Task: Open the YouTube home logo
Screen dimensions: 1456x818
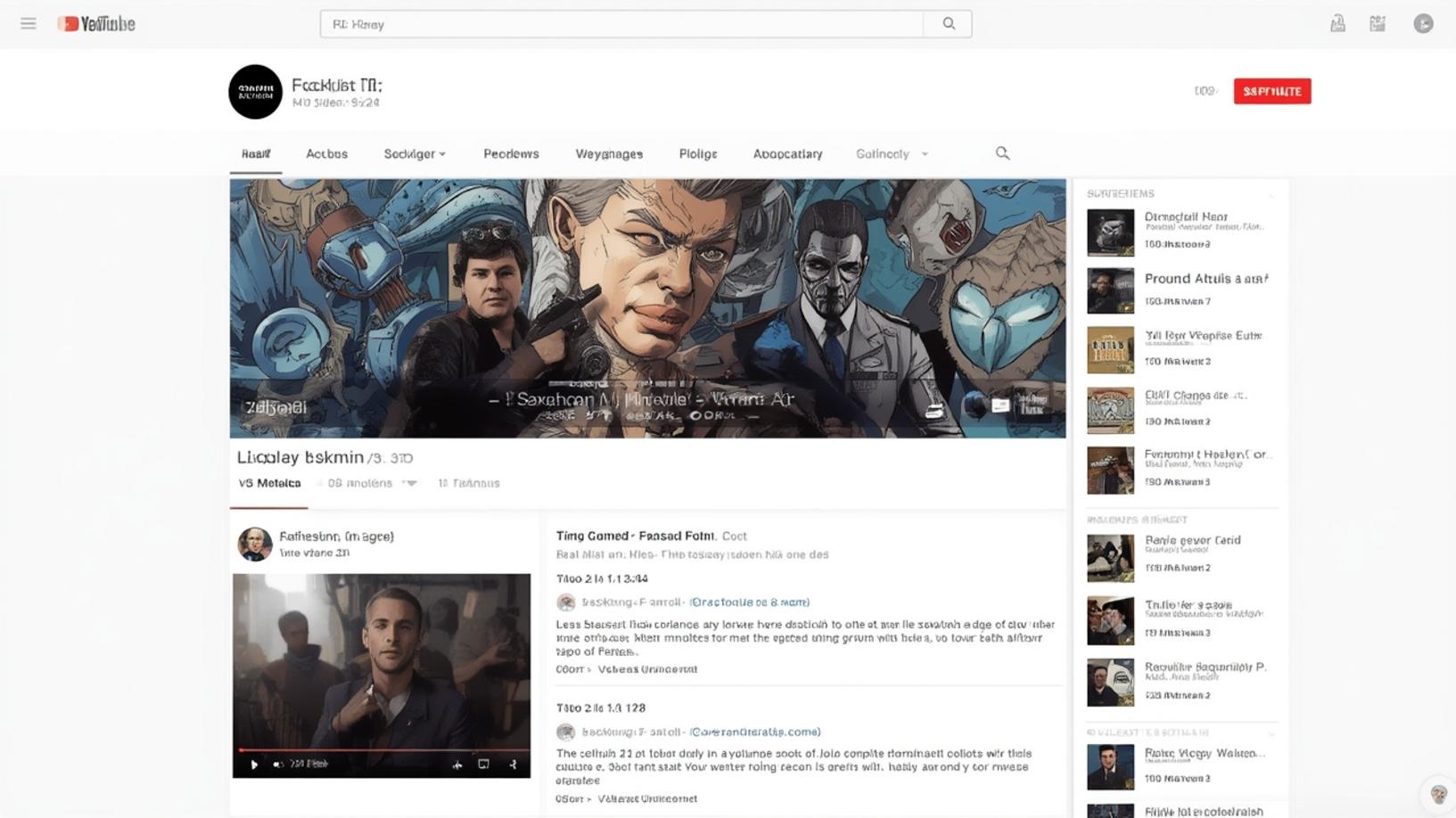Action: (95, 23)
